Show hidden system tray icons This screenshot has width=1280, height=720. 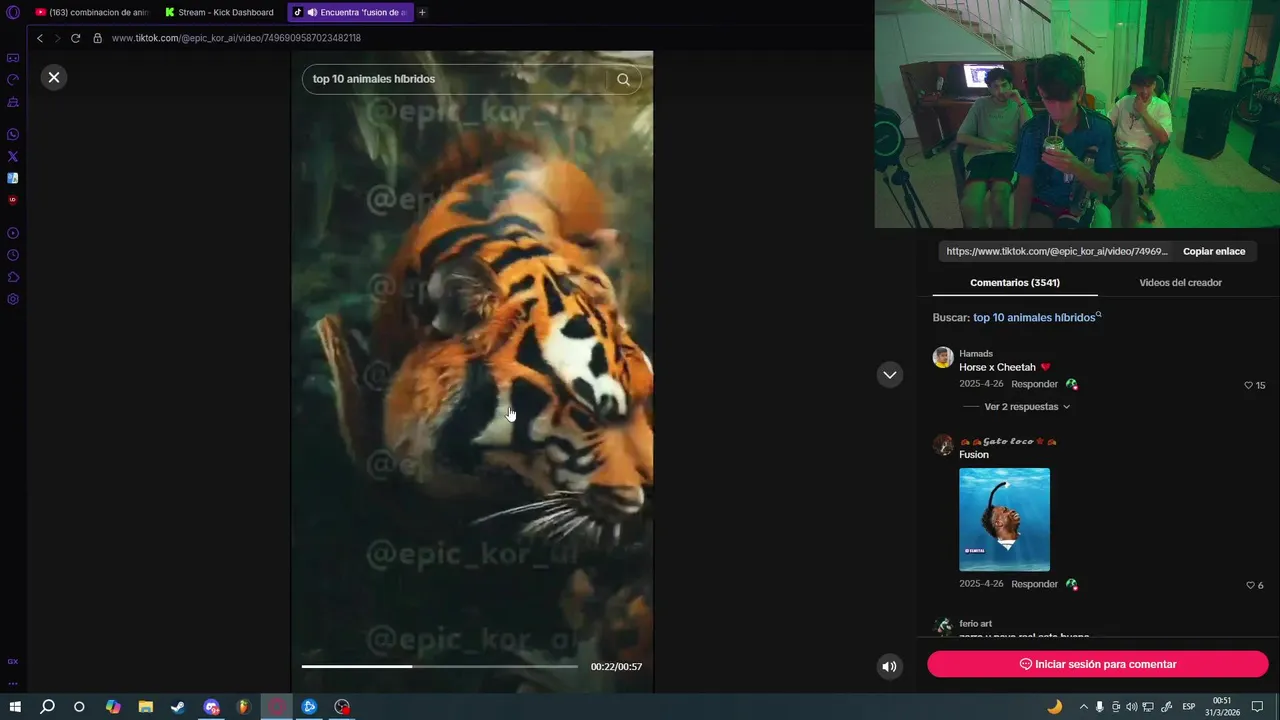click(x=1083, y=707)
